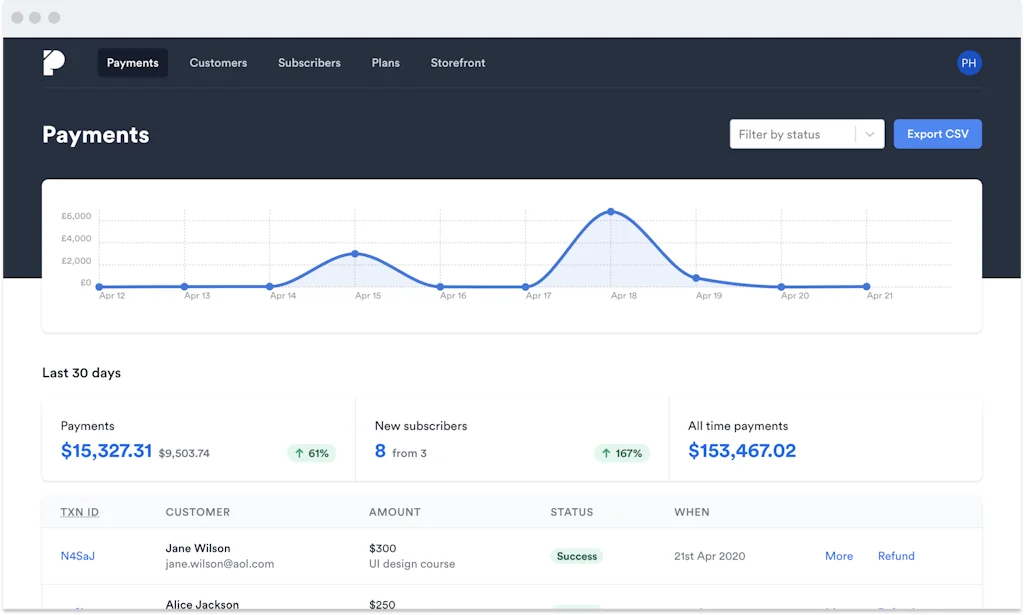Sort the table by TXN ID
The width and height of the screenshot is (1024, 615).
point(79,512)
